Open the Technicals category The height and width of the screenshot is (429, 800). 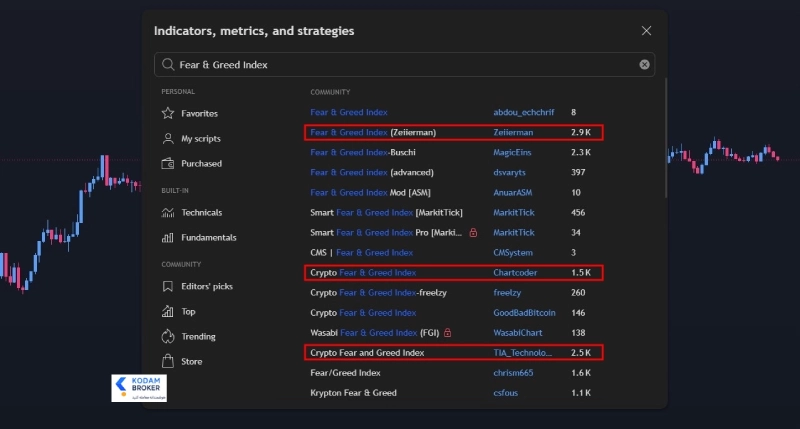click(201, 212)
